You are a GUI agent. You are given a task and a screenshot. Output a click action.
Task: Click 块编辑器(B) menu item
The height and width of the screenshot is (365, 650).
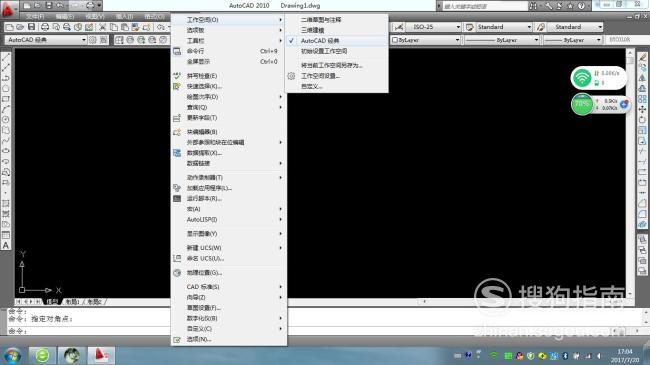228,132
